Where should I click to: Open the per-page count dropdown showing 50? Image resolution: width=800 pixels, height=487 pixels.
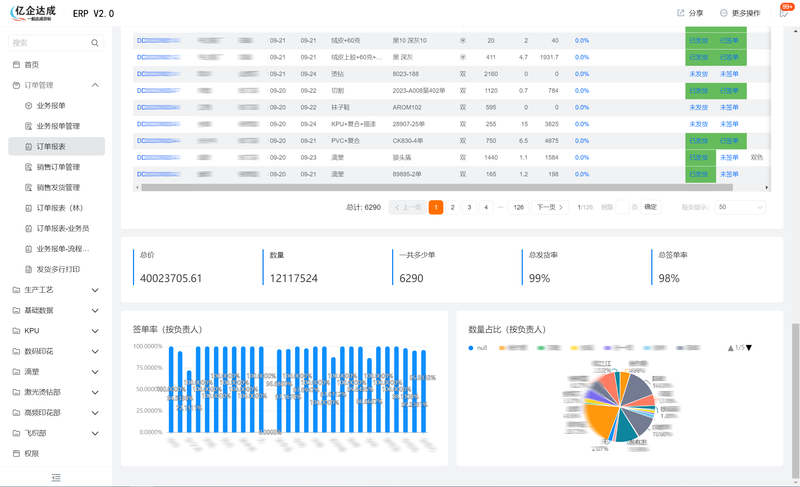click(740, 207)
